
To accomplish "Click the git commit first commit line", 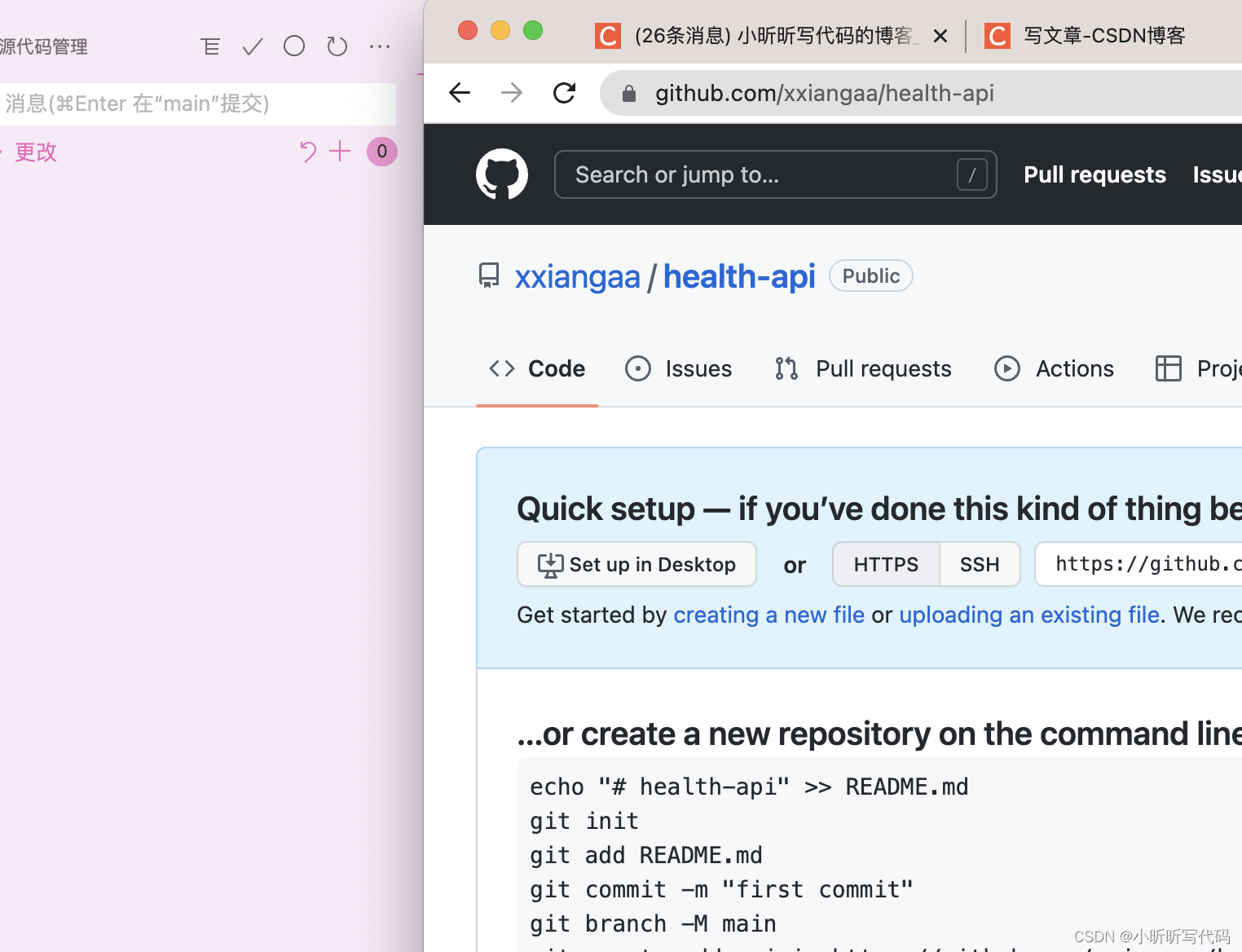I will [x=722, y=889].
